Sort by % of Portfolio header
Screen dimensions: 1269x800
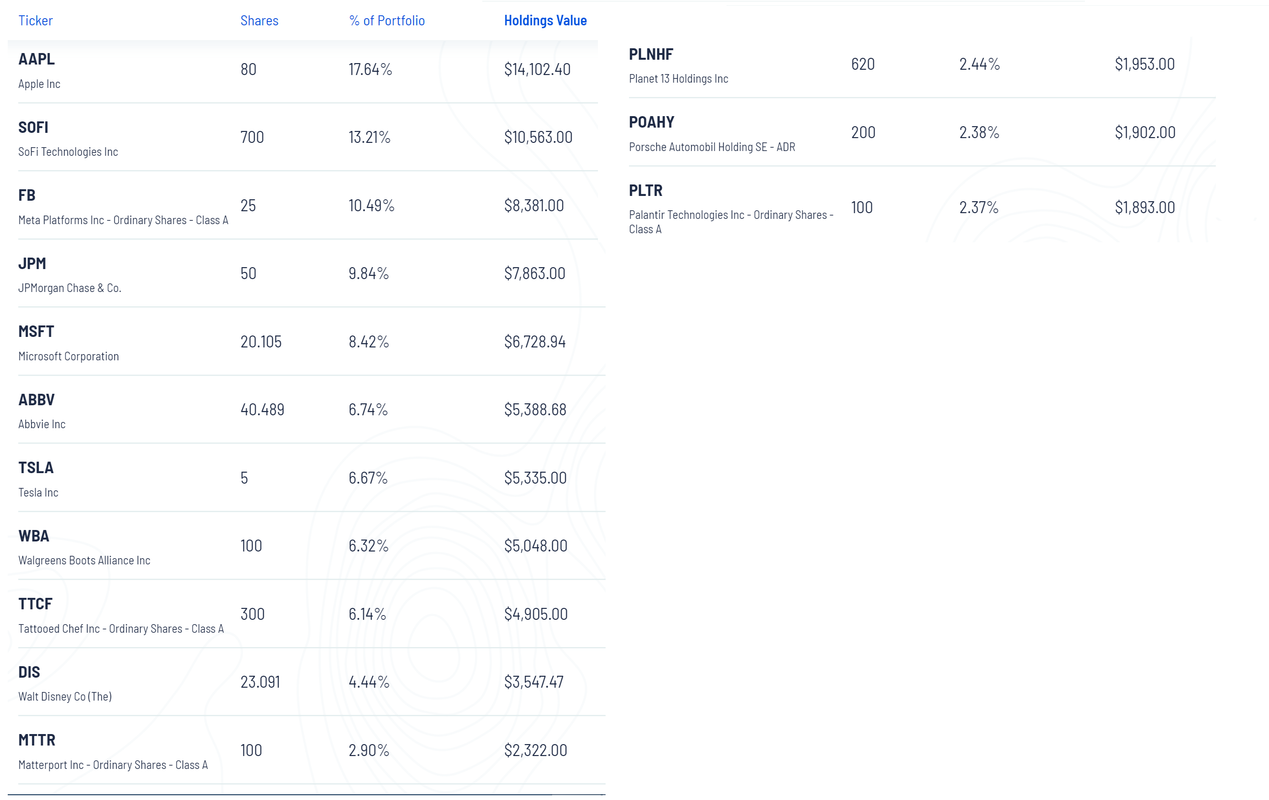(387, 20)
